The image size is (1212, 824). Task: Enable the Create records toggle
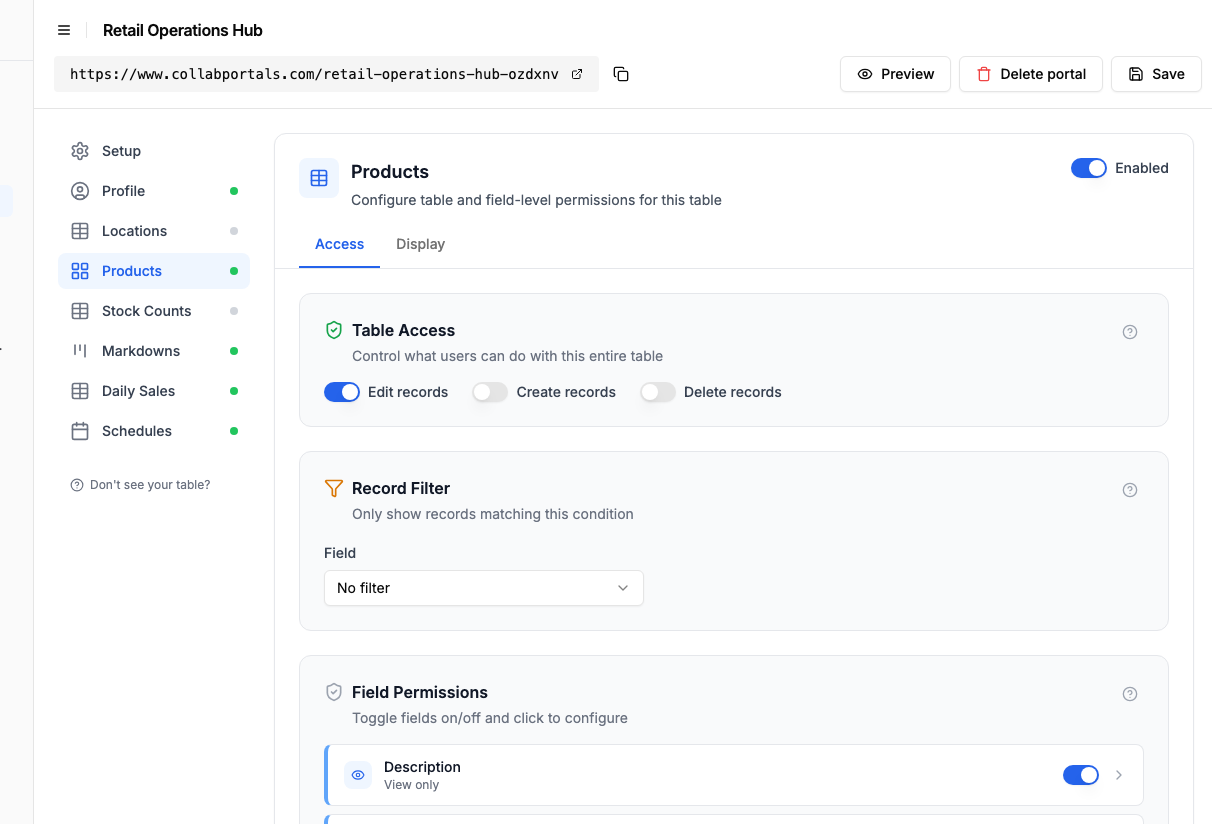[490, 392]
